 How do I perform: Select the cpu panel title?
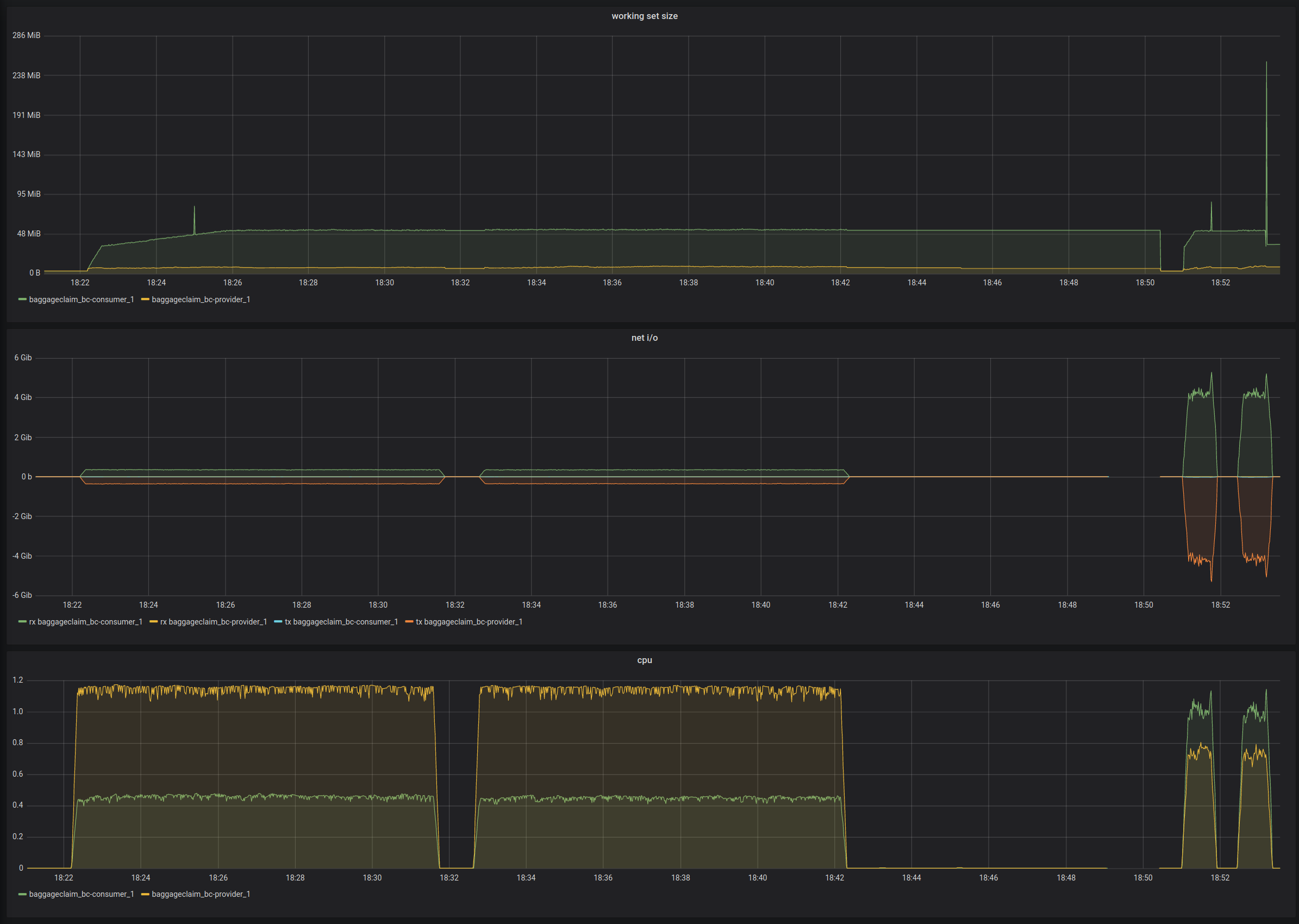[x=644, y=660]
